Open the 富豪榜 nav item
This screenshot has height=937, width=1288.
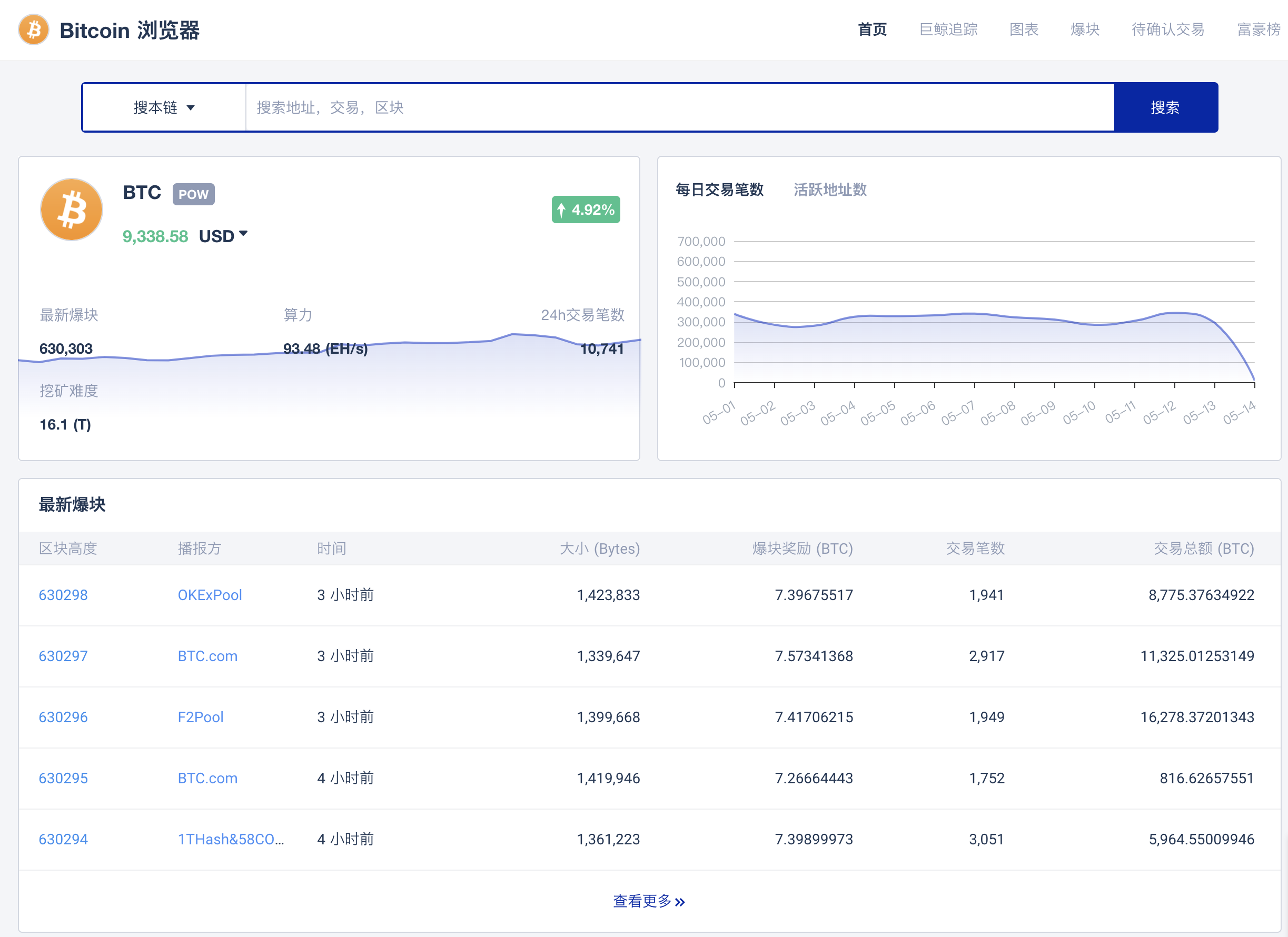point(1259,29)
